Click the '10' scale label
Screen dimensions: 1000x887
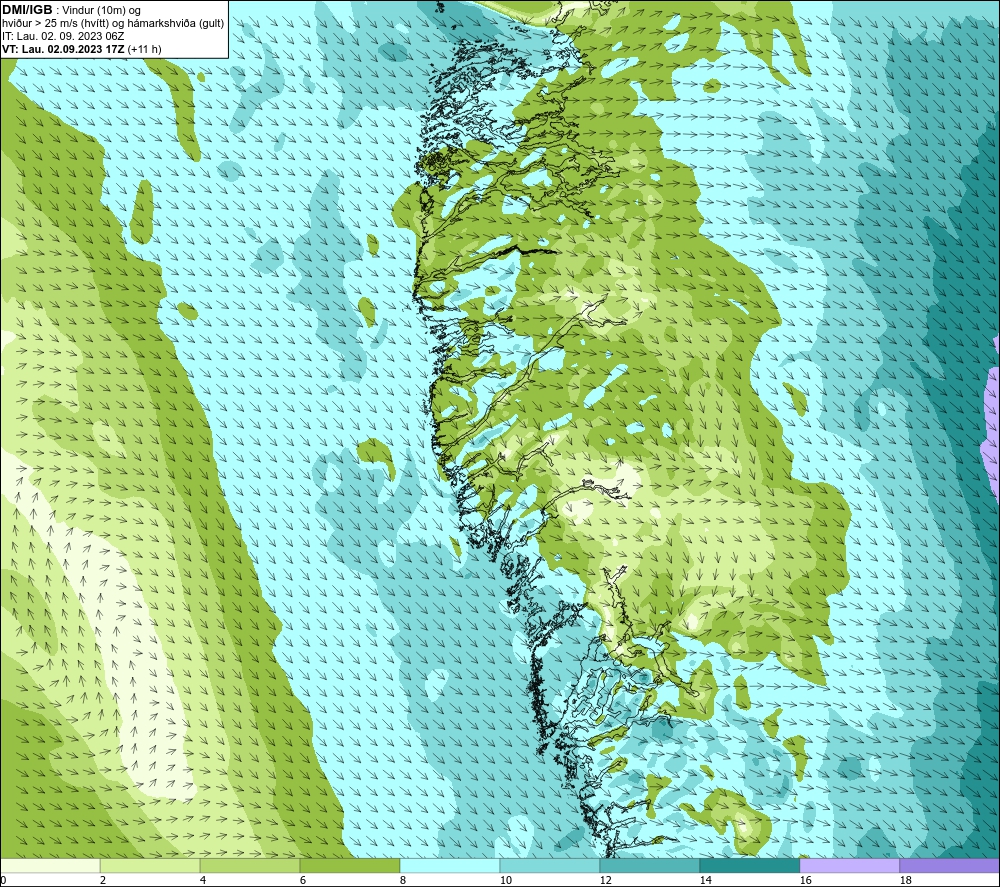pyautogui.click(x=506, y=880)
